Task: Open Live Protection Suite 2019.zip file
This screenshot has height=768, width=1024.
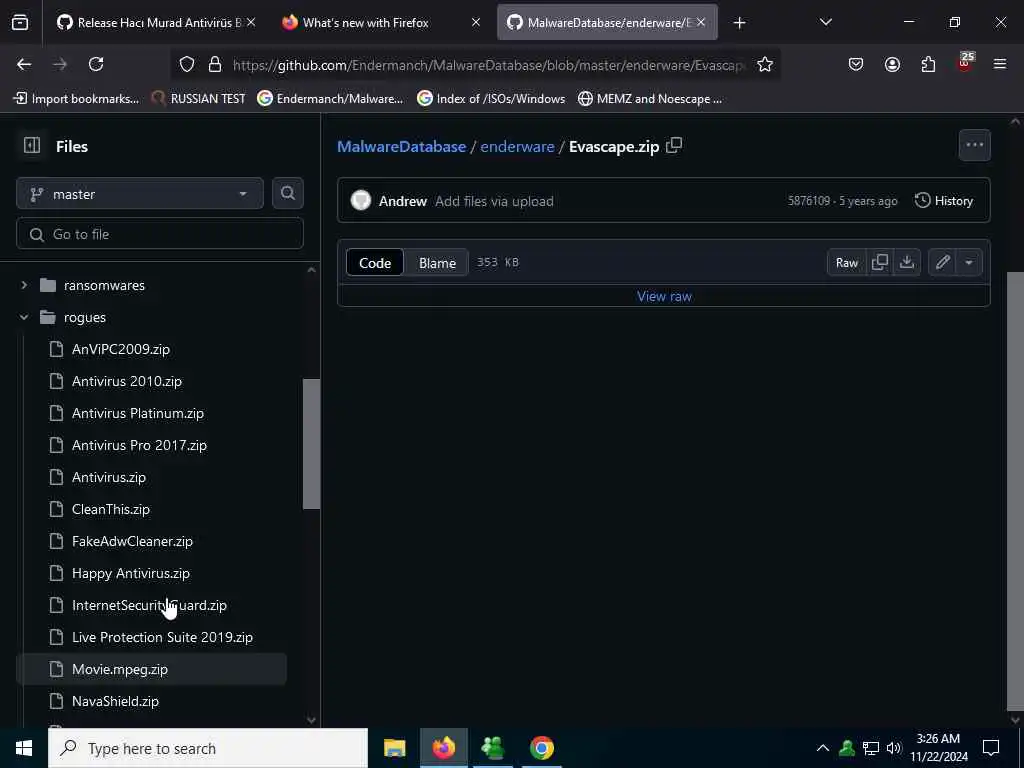Action: 162,637
